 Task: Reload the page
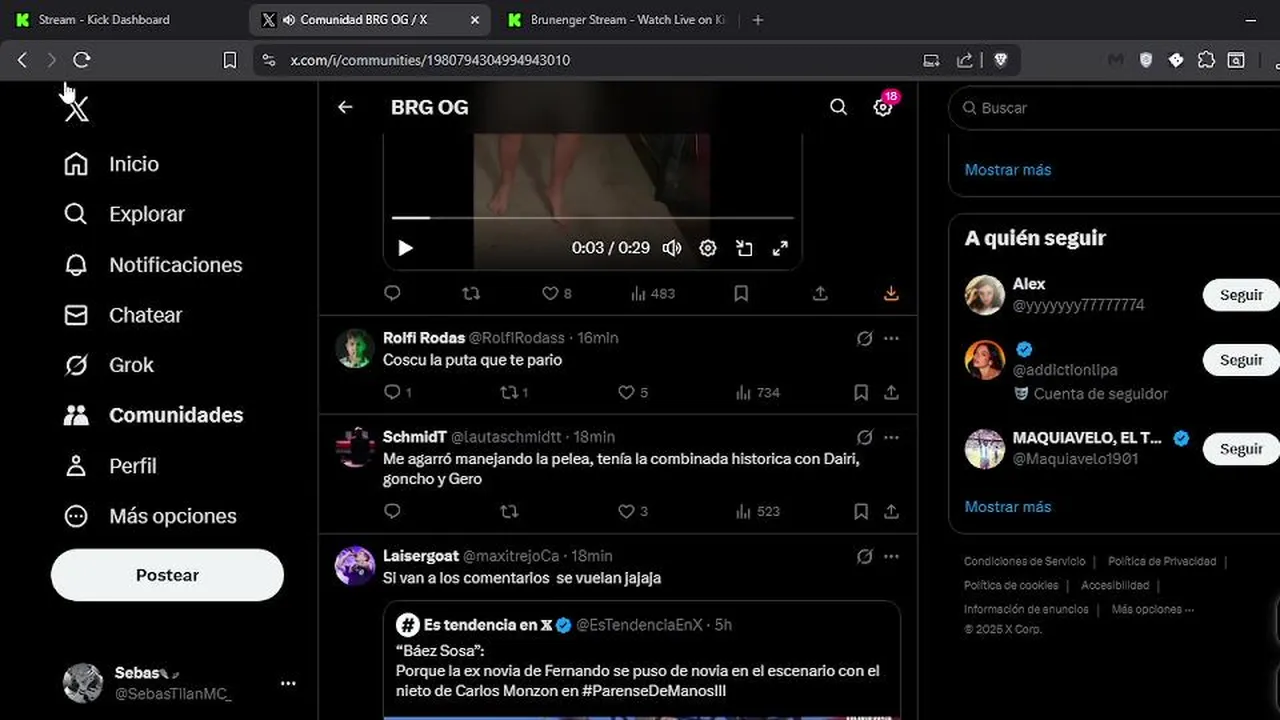[x=82, y=60]
